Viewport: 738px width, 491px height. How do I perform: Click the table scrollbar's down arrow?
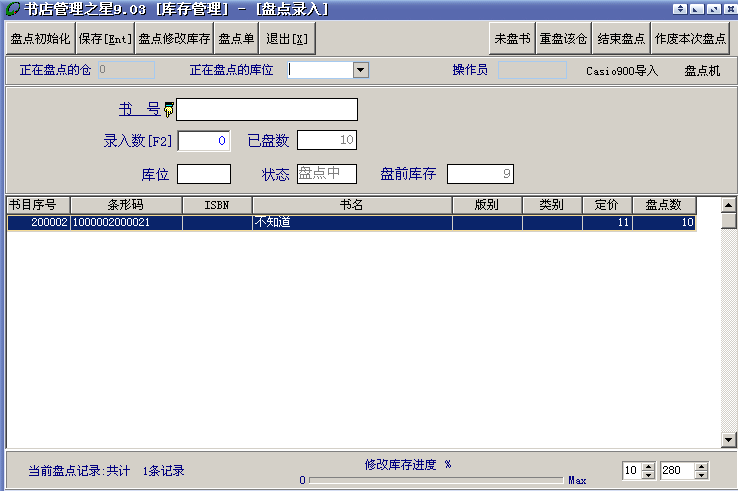tap(728, 440)
